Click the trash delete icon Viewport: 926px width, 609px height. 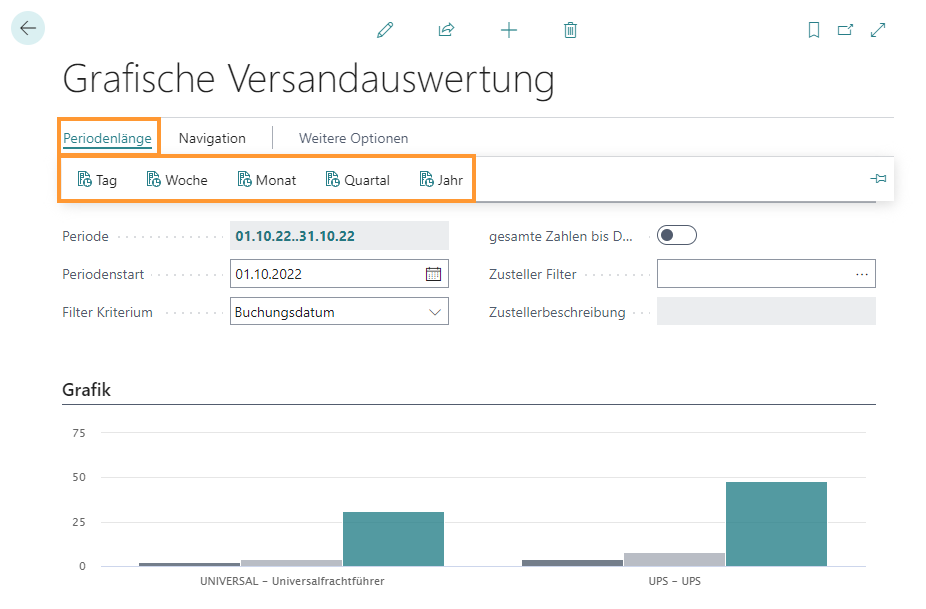(570, 30)
